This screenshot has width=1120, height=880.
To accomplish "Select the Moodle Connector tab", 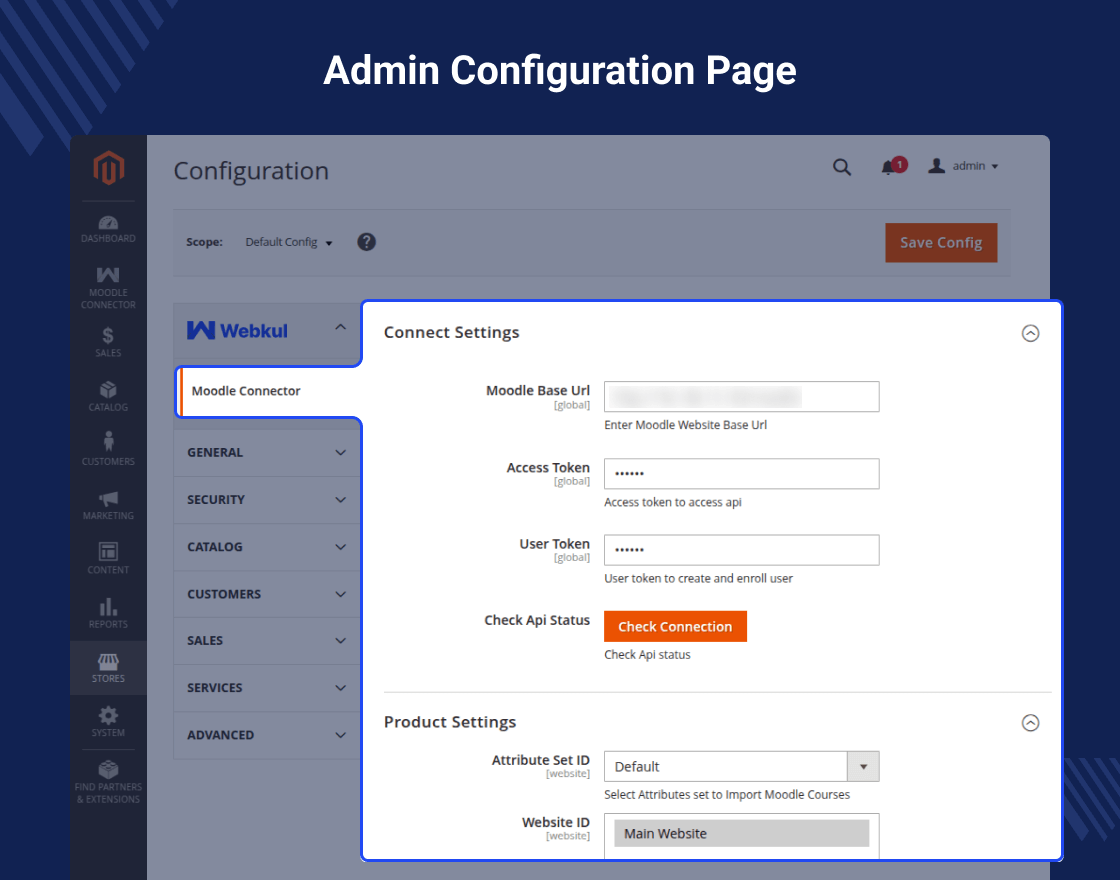I will click(x=269, y=391).
